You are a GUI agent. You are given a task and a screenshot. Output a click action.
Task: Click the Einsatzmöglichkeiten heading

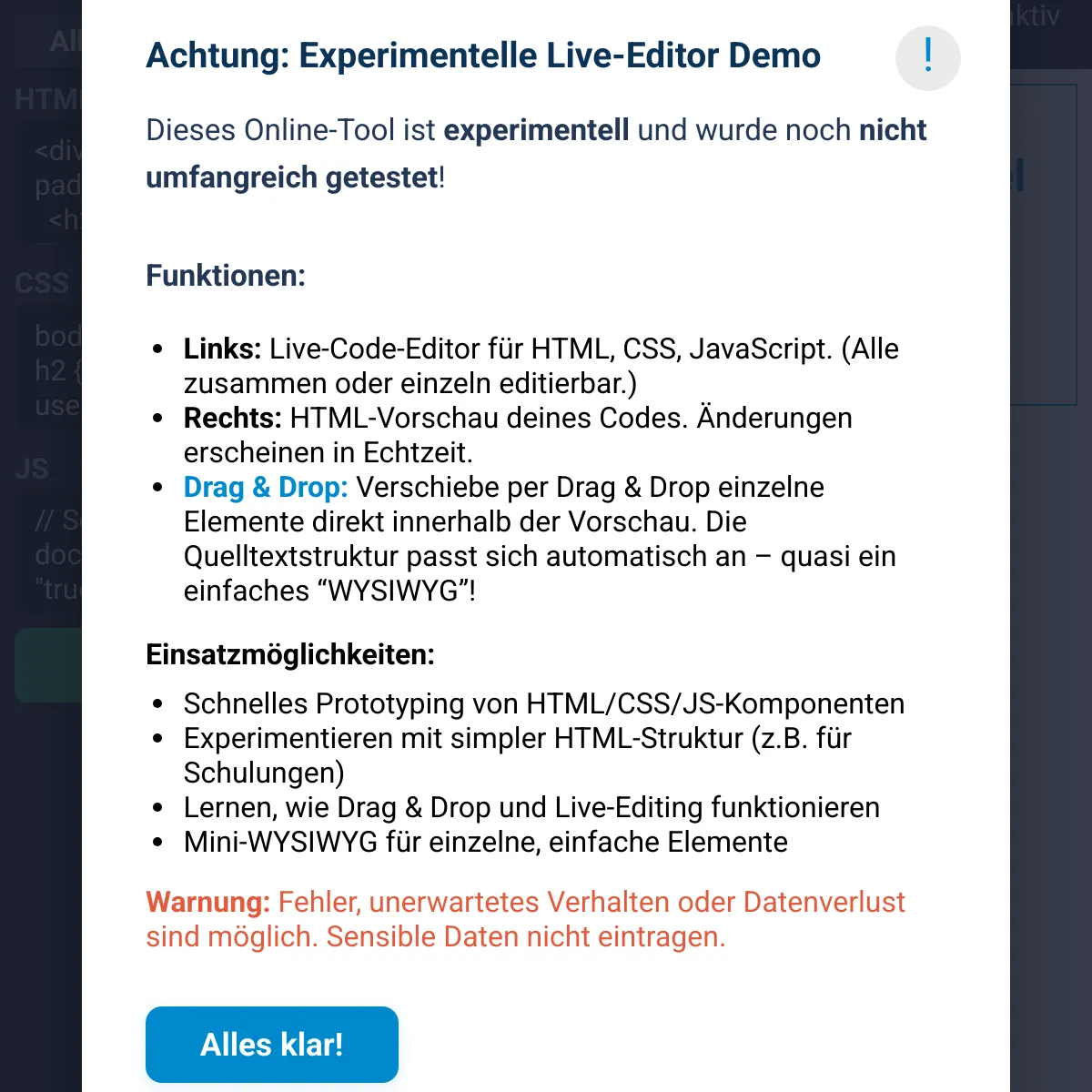point(290,654)
